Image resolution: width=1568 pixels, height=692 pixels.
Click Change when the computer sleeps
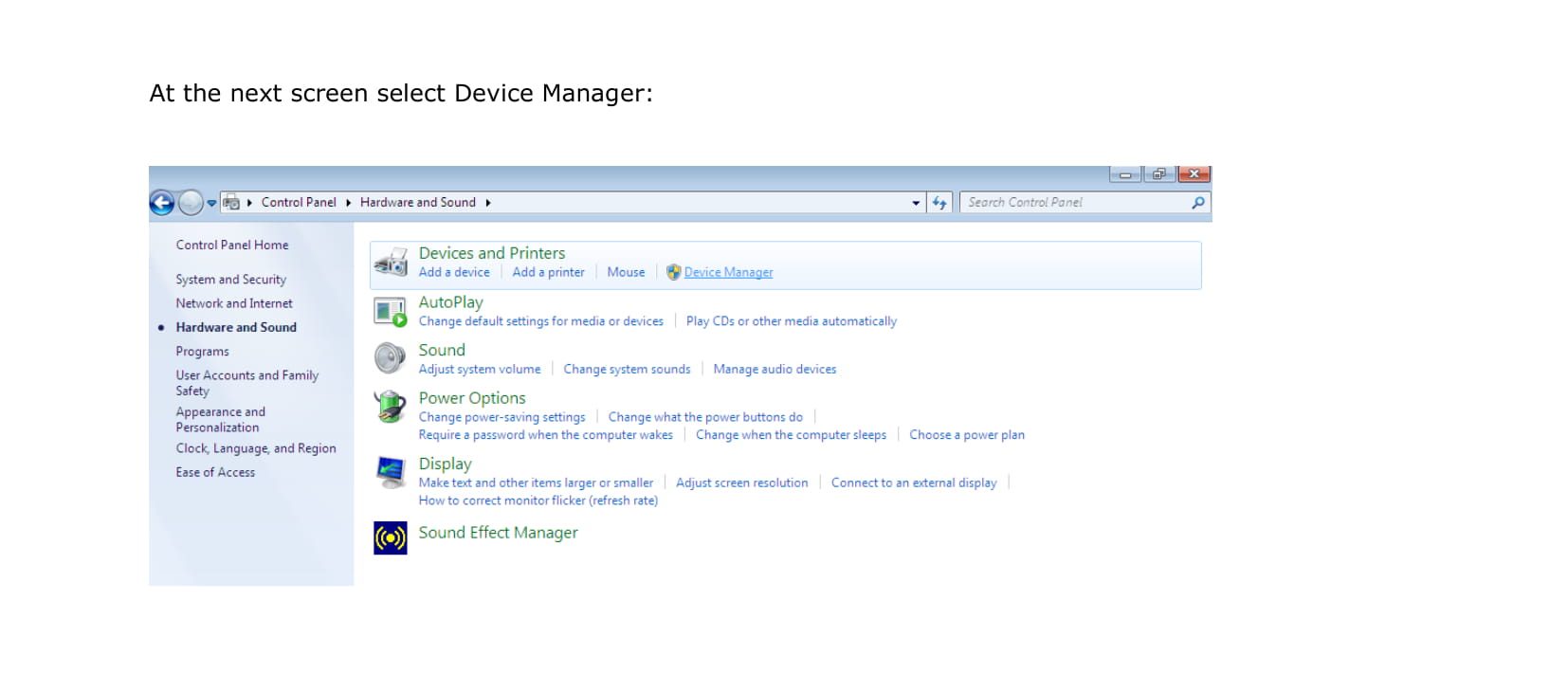(792, 435)
